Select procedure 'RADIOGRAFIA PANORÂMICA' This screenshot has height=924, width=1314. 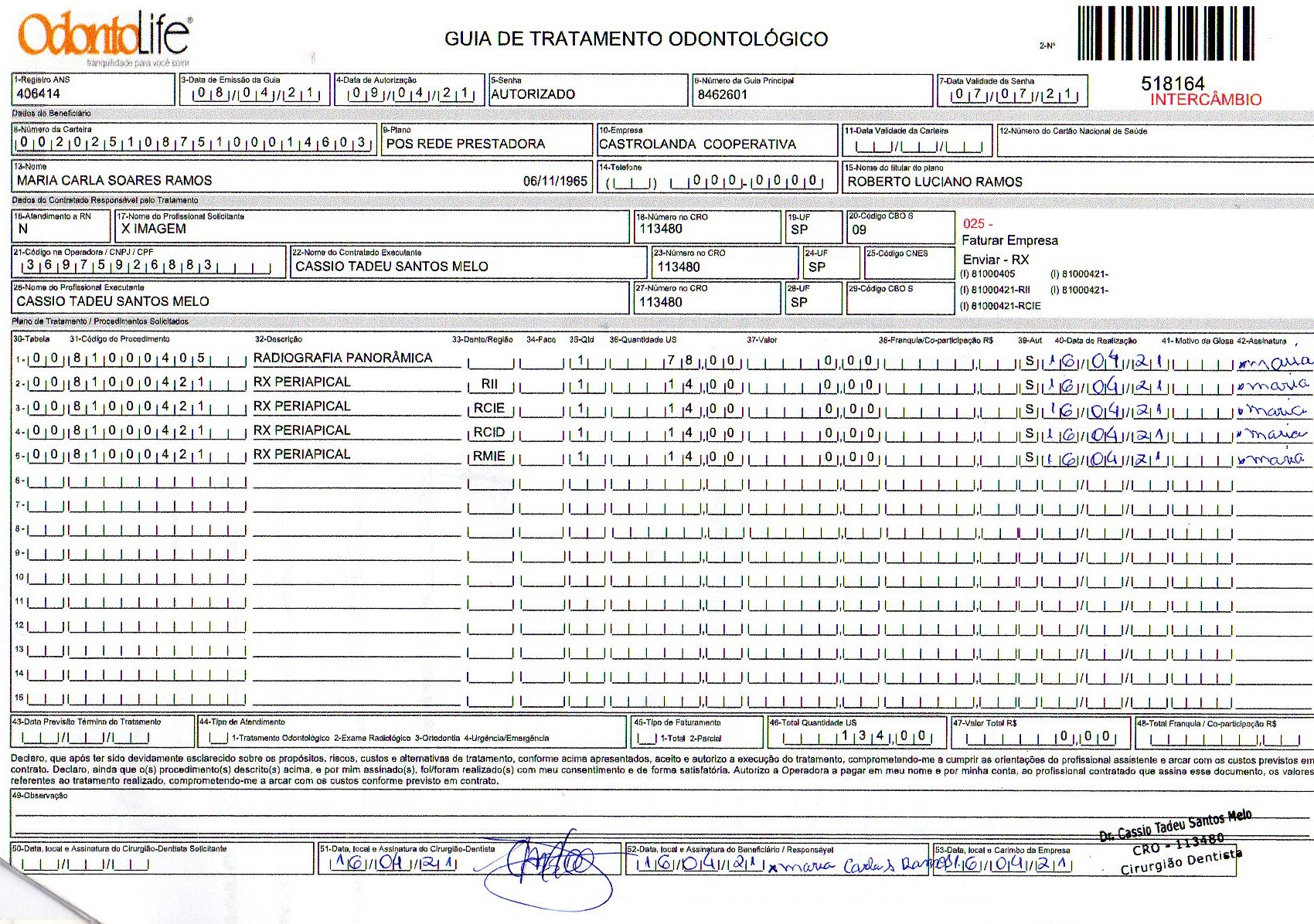coord(342,358)
